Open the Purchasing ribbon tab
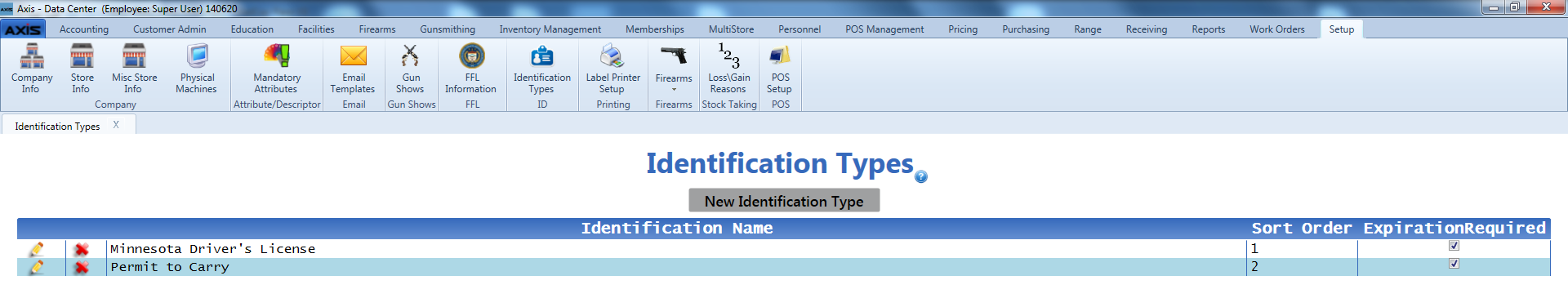This screenshot has height=298, width=1568. point(1026,29)
